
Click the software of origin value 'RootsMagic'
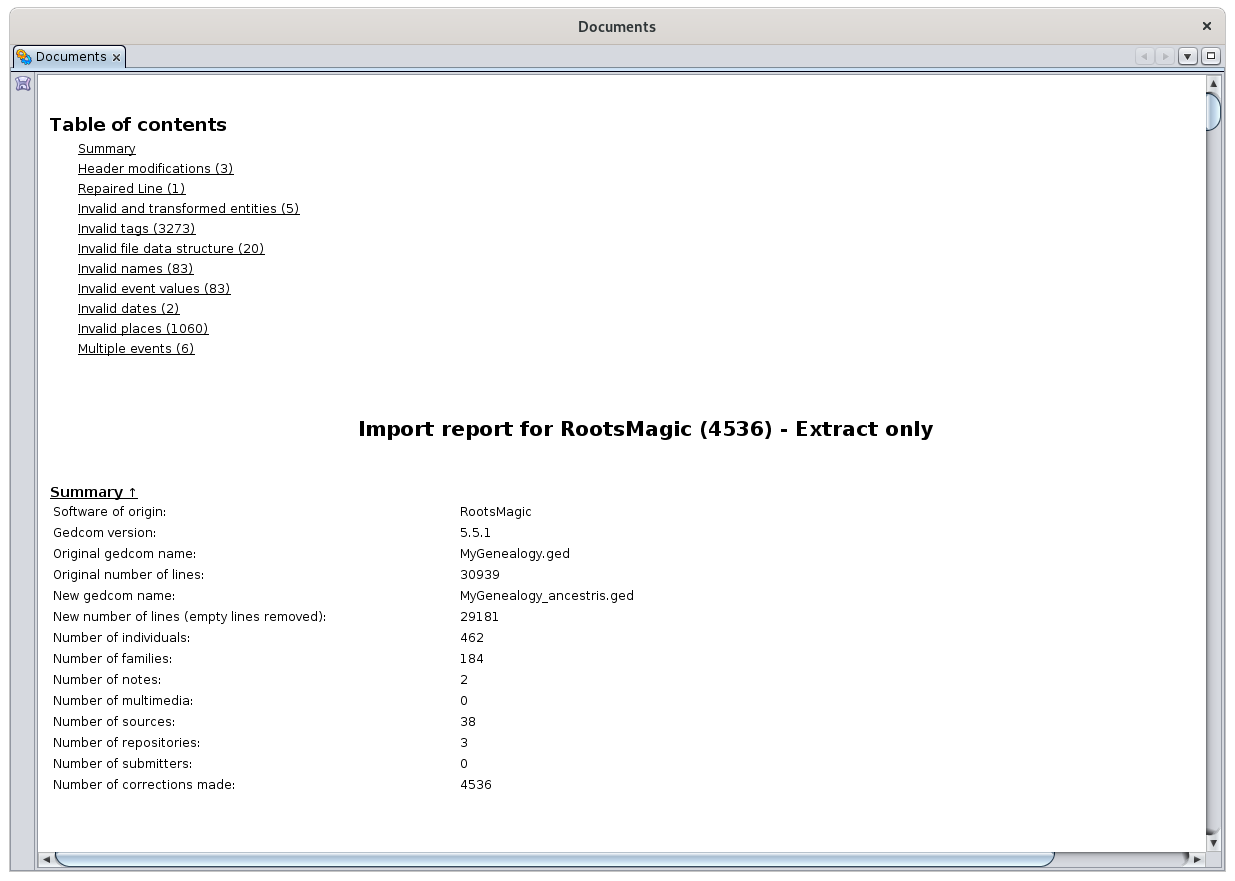[x=496, y=512]
